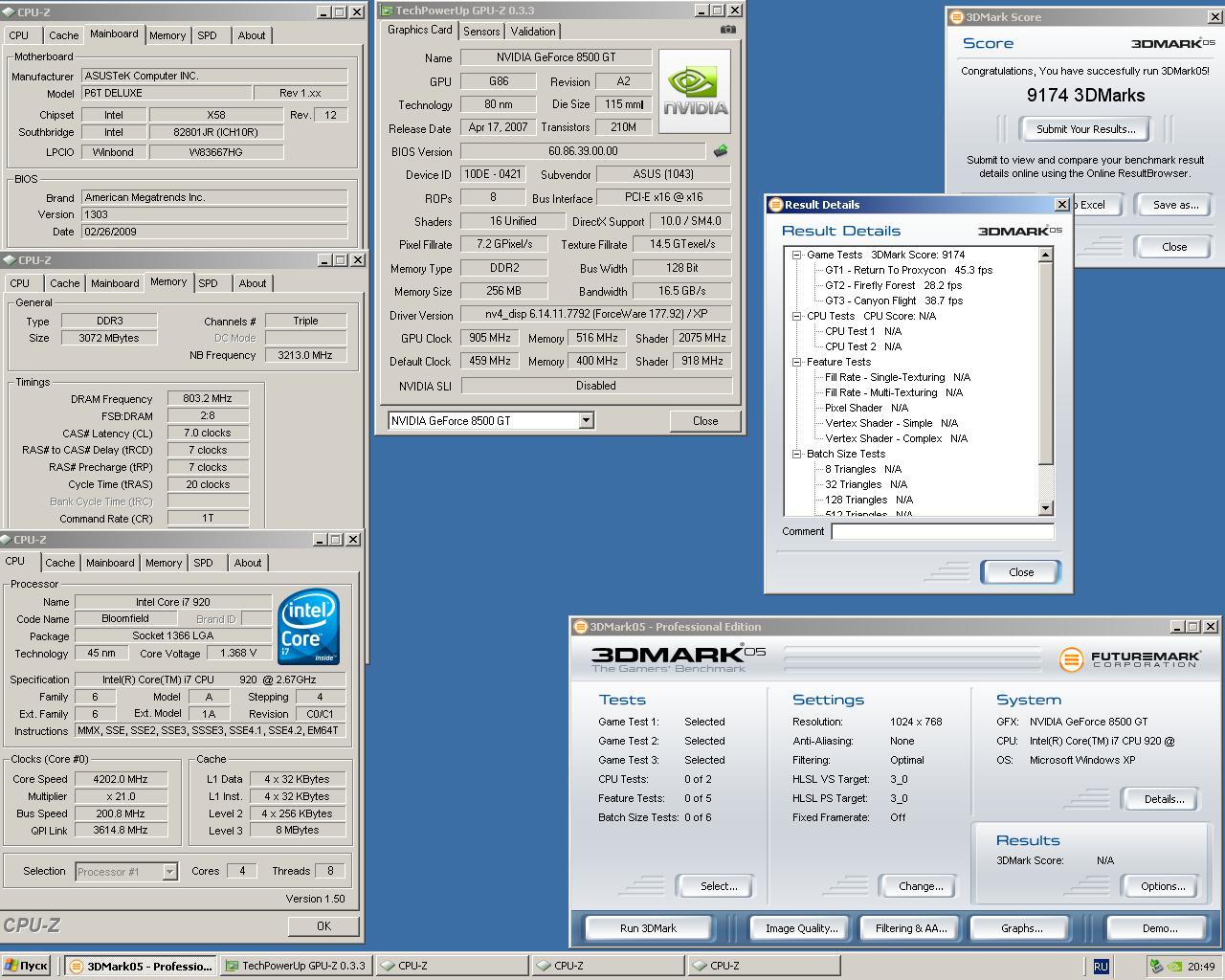This screenshot has height=980, width=1225.
Task: Click the Filtering & AA... button
Action: [910, 928]
